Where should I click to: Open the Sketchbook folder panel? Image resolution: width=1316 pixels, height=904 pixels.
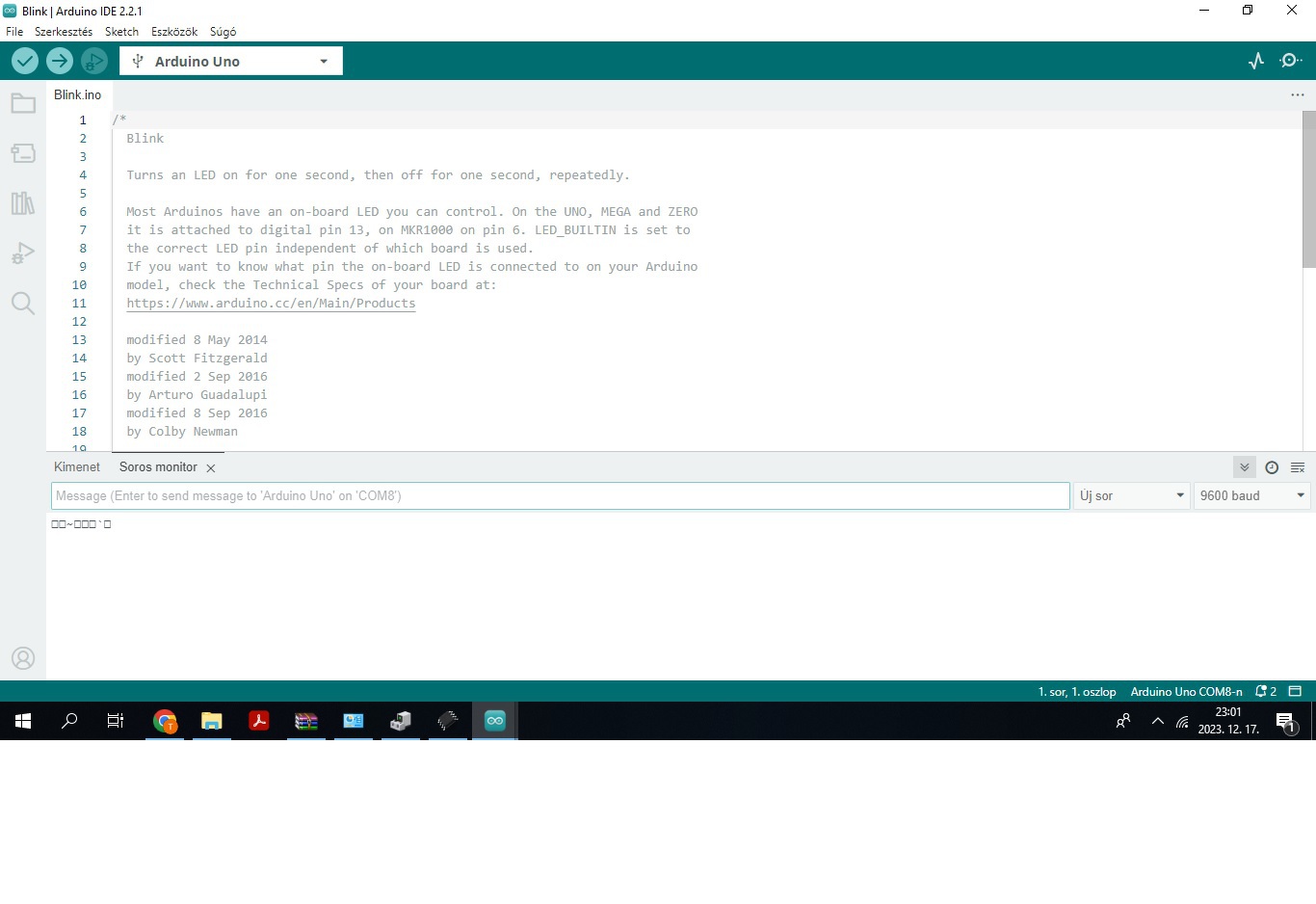coord(23,103)
